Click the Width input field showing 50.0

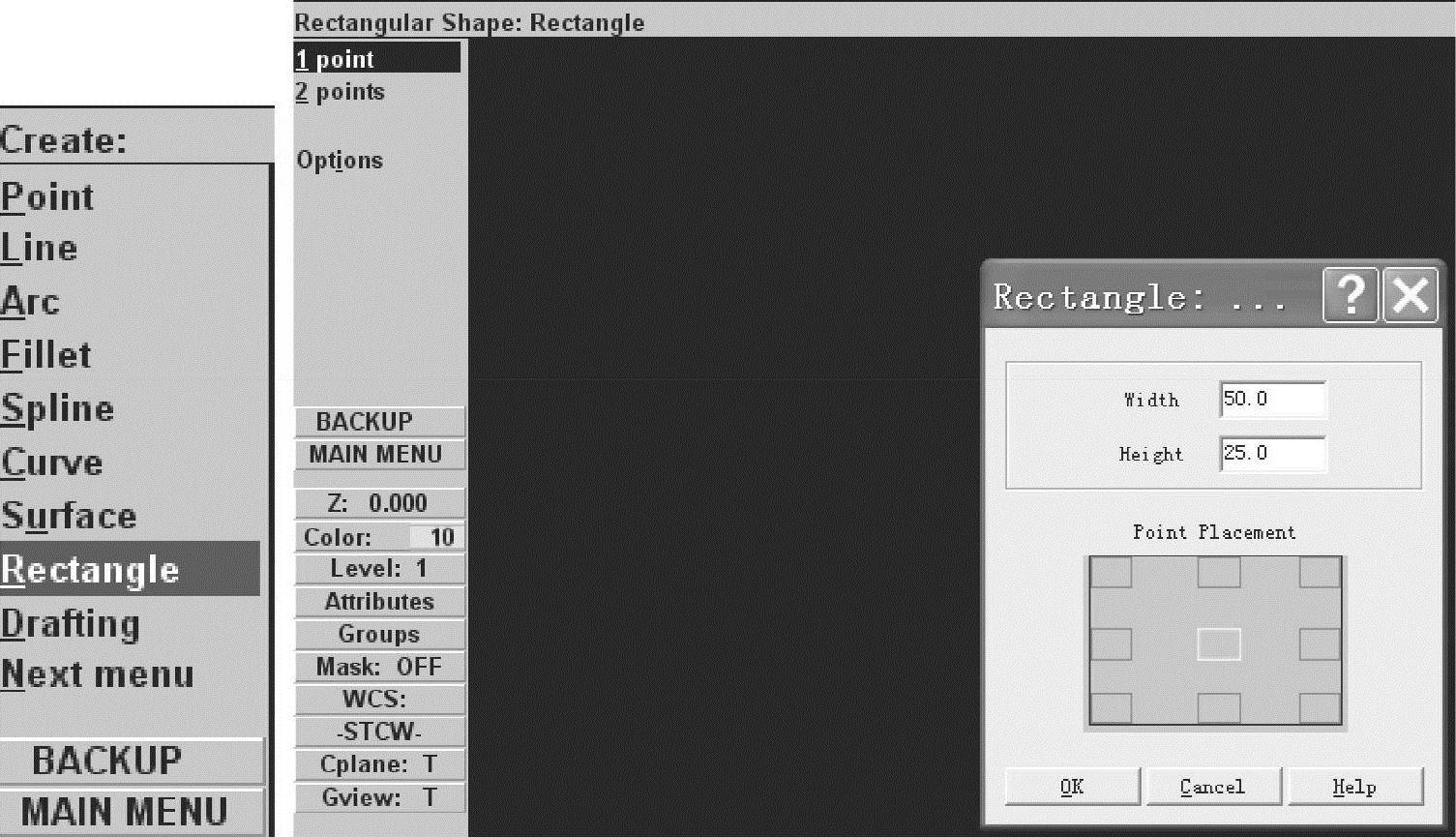click(1273, 400)
